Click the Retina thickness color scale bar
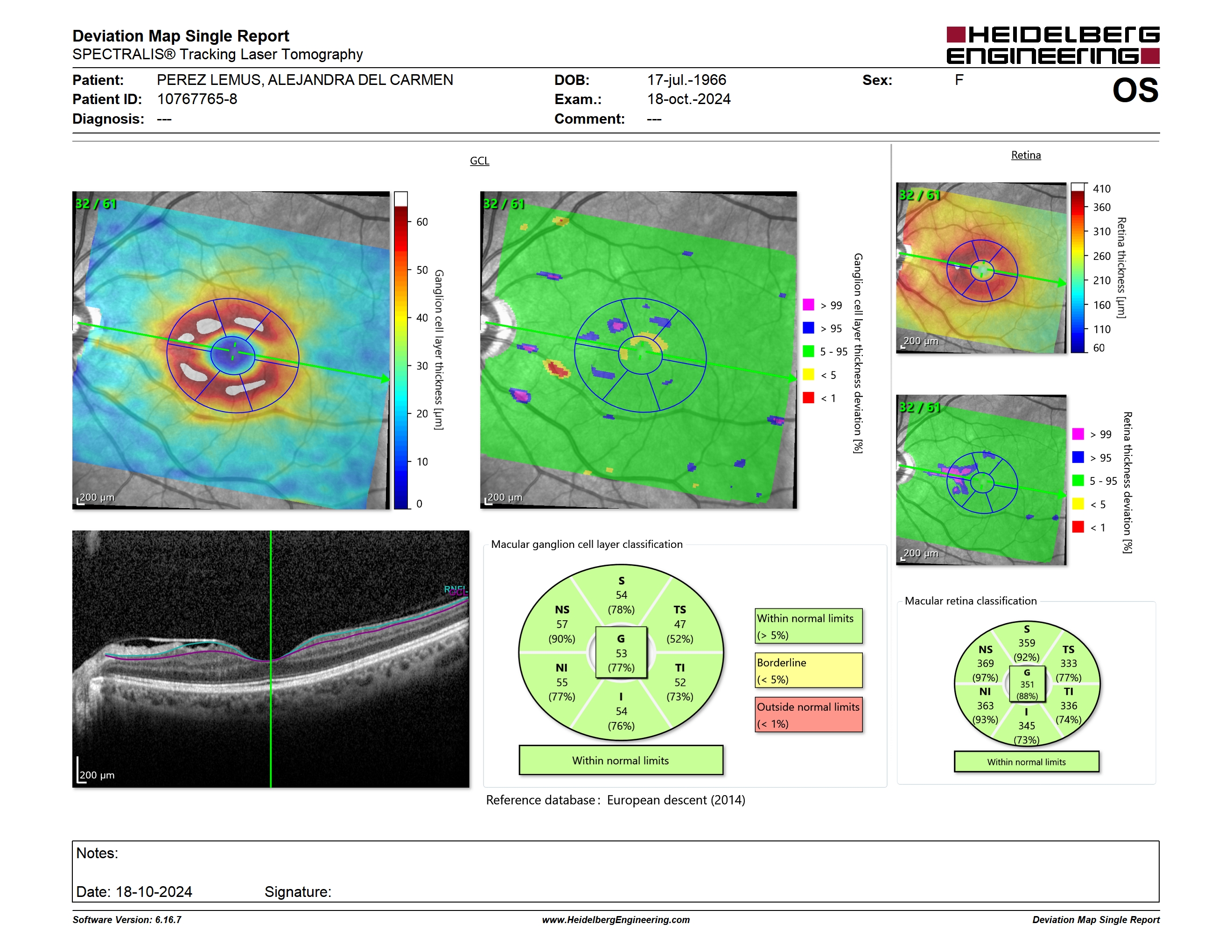The image size is (1232, 952). [x=1078, y=268]
